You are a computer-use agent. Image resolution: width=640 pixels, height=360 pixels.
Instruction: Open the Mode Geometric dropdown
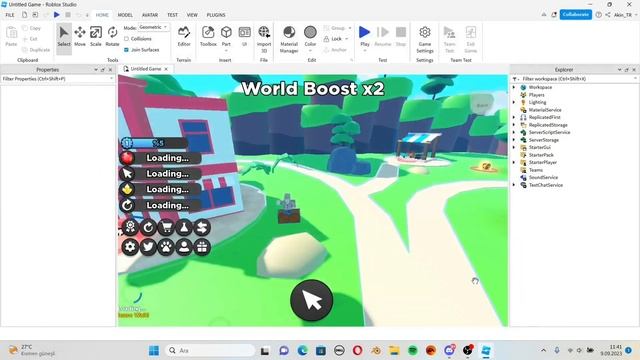pyautogui.click(x=153, y=27)
